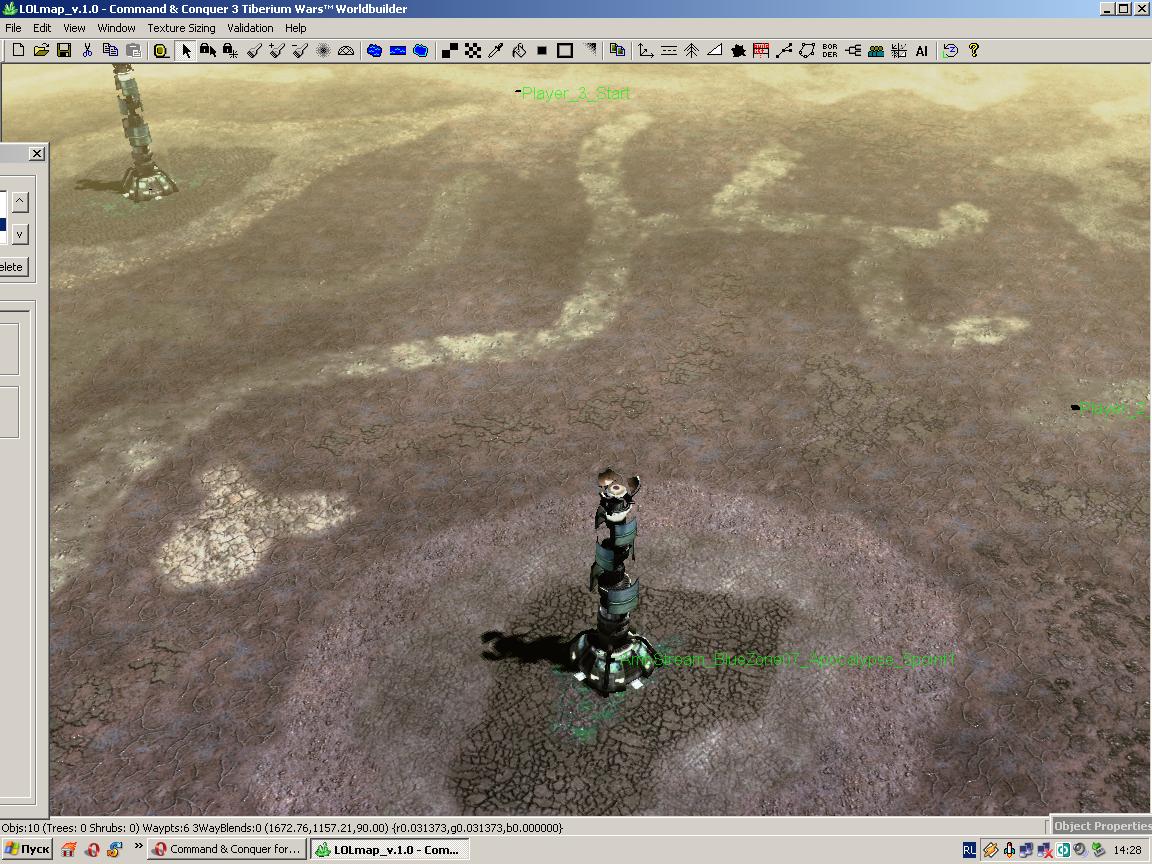Click the down 'v' arrow in side panel

tap(20, 234)
